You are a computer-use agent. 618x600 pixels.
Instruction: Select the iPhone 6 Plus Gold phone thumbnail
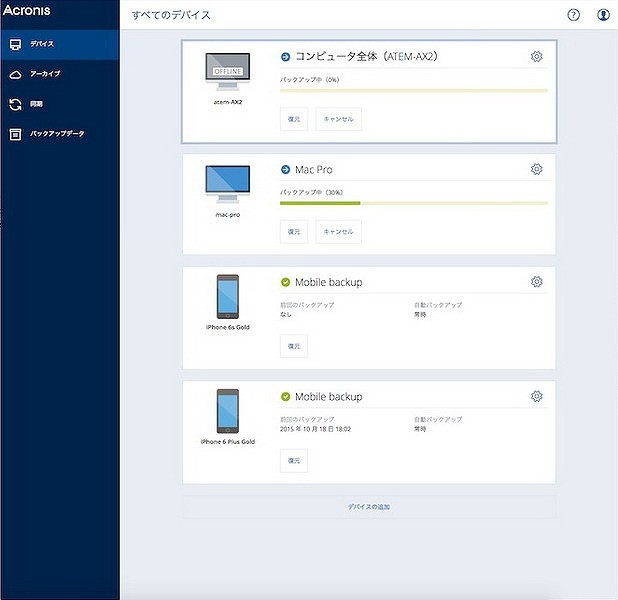228,411
